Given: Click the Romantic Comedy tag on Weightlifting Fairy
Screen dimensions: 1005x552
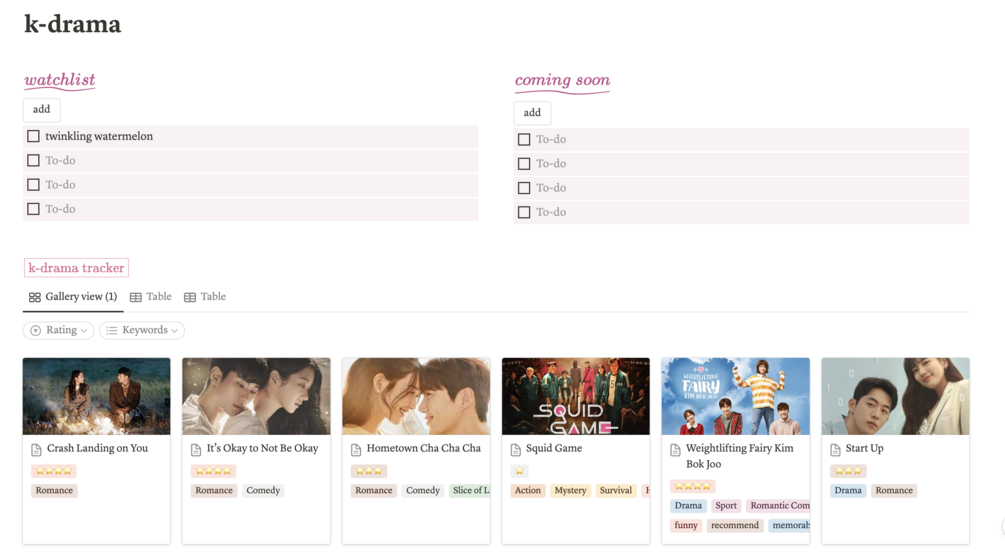Looking at the screenshot, I should [778, 506].
